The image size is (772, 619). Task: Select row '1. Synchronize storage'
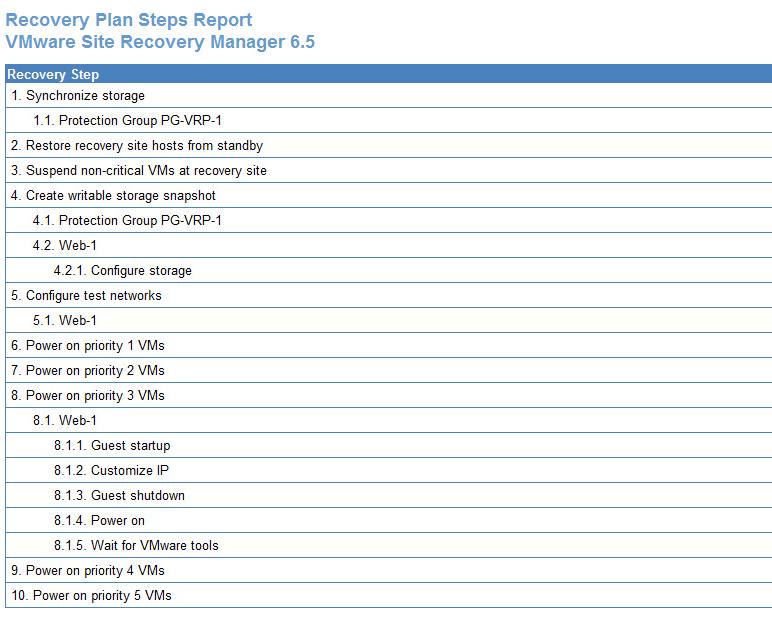[x=388, y=96]
